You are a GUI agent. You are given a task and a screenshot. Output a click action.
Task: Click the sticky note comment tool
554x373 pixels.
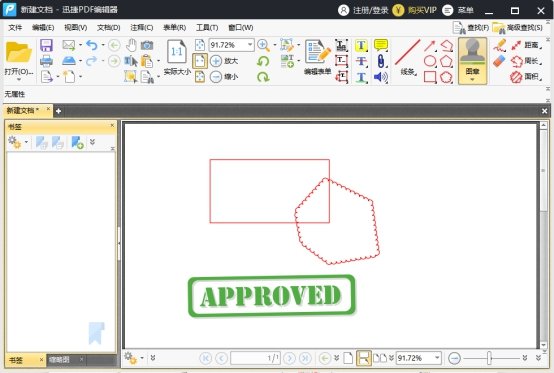(x=381, y=45)
